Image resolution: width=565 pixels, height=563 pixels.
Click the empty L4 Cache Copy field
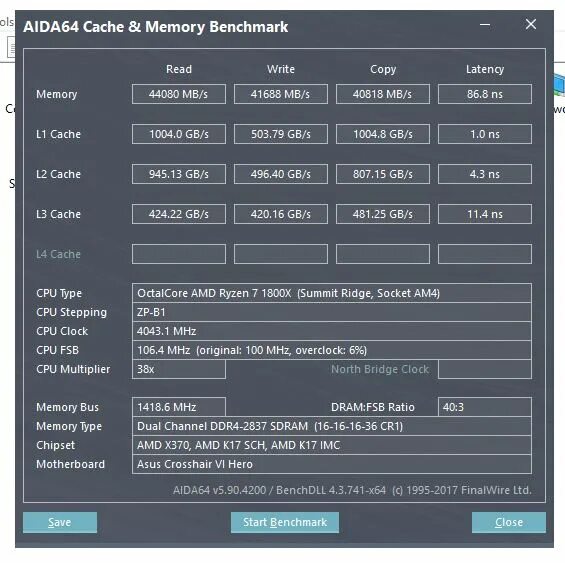click(x=383, y=254)
